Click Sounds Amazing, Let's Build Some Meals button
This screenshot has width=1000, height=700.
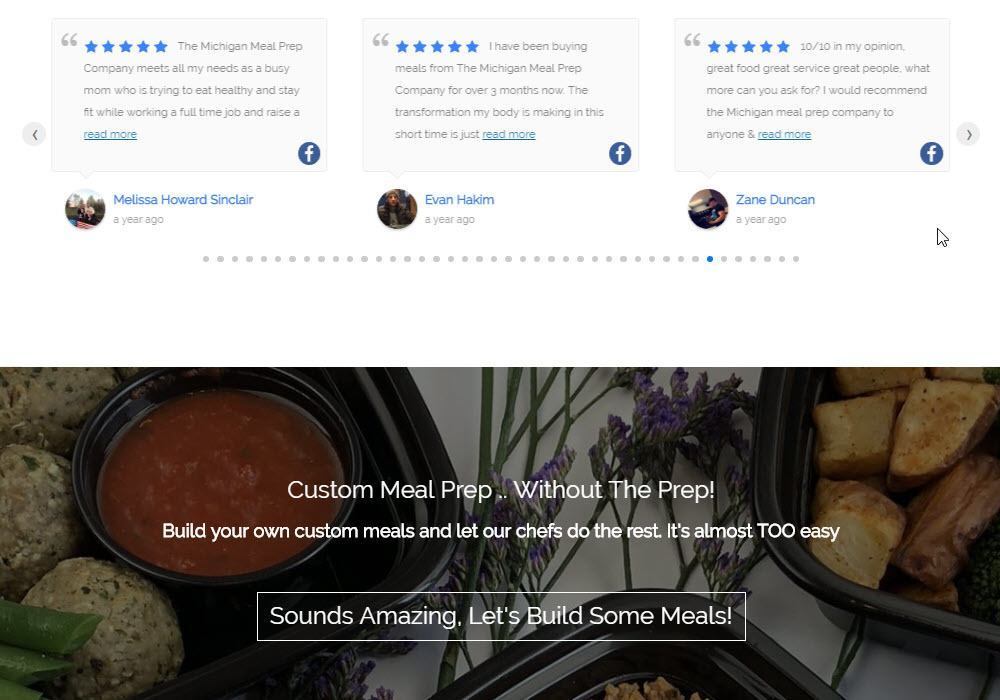pyautogui.click(x=501, y=616)
